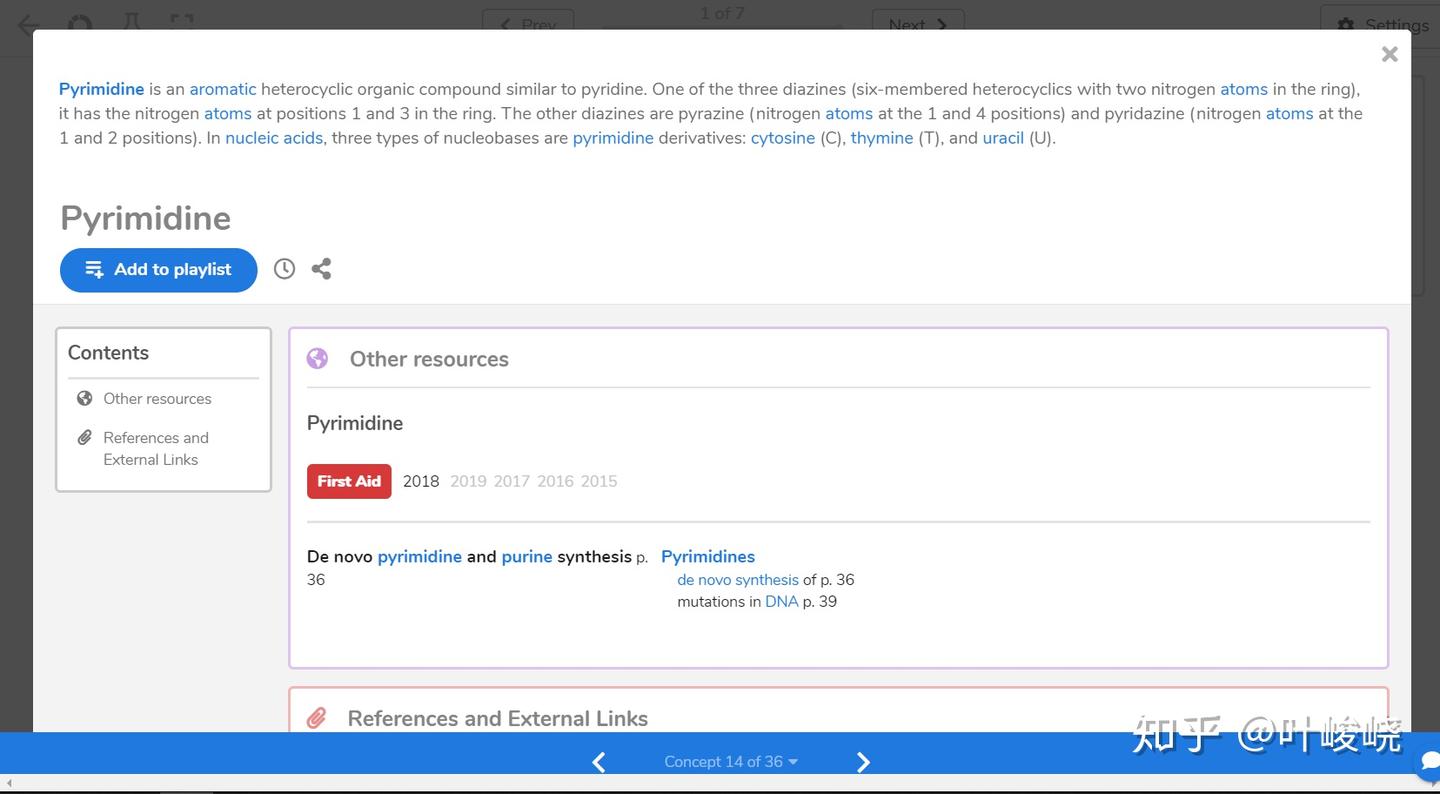Click the clock history icon
1440x794 pixels.
point(284,269)
